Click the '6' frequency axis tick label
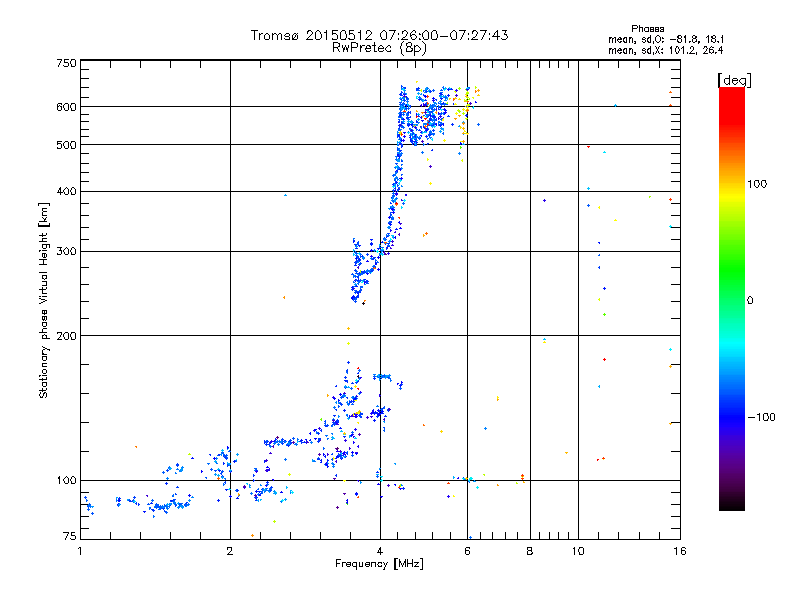Screen dimensions: 800x600 [467, 551]
